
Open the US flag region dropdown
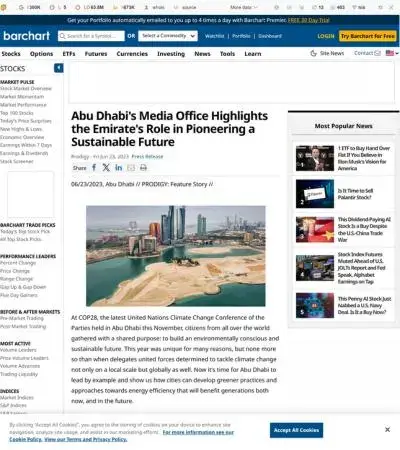(392, 53)
